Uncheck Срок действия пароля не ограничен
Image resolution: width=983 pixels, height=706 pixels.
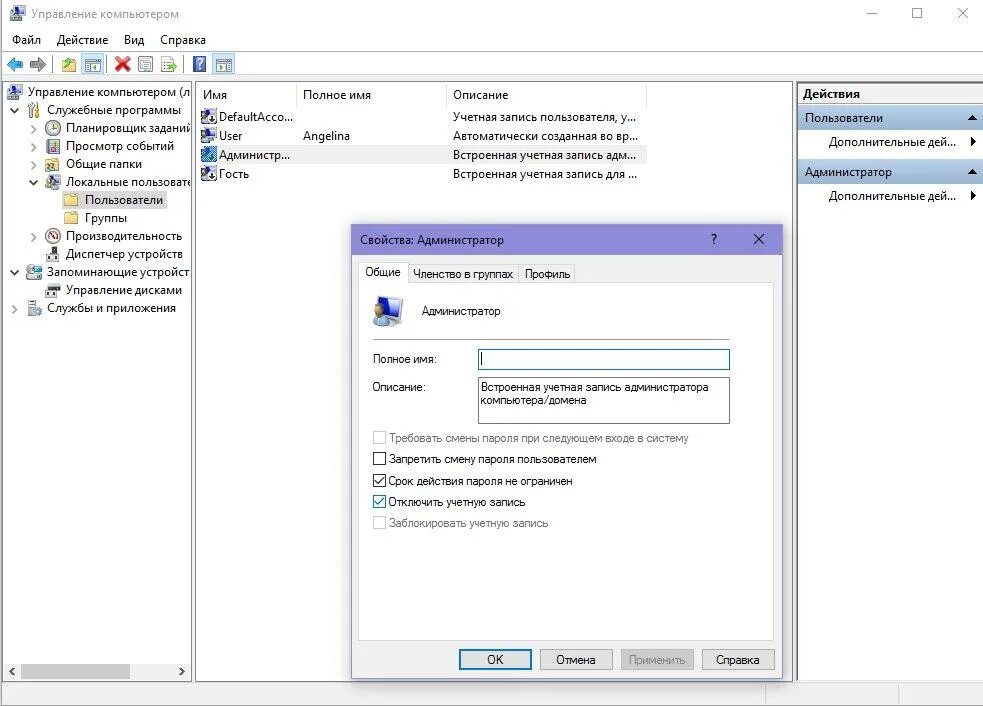[x=379, y=481]
